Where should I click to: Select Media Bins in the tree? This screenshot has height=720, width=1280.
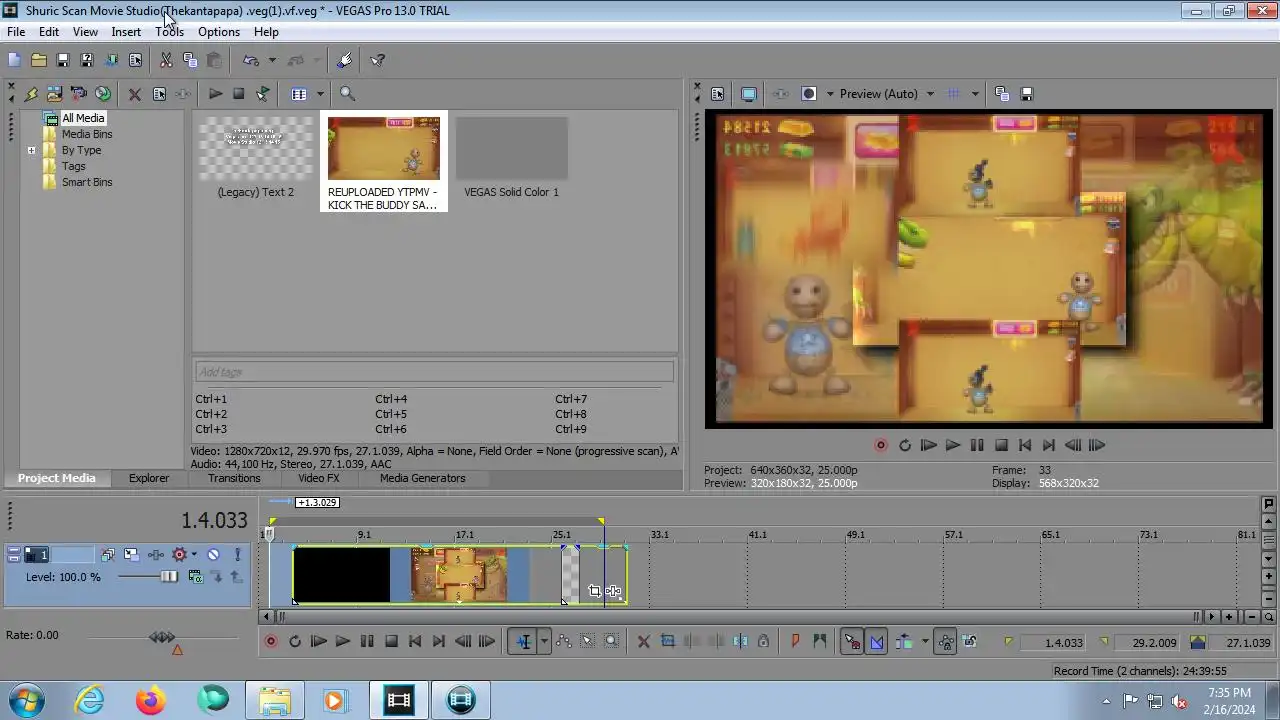click(x=87, y=134)
